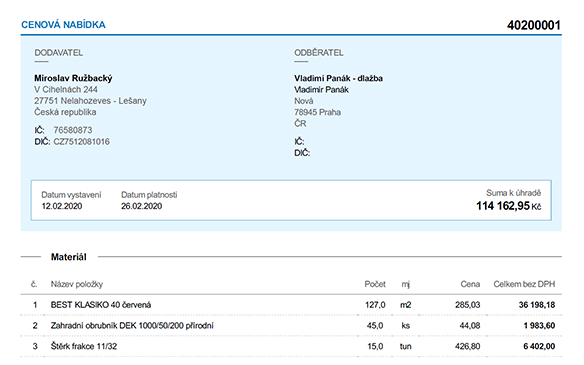Select DIČ value CZ7512081016
This screenshot has height=365, width=584.
click(82, 142)
